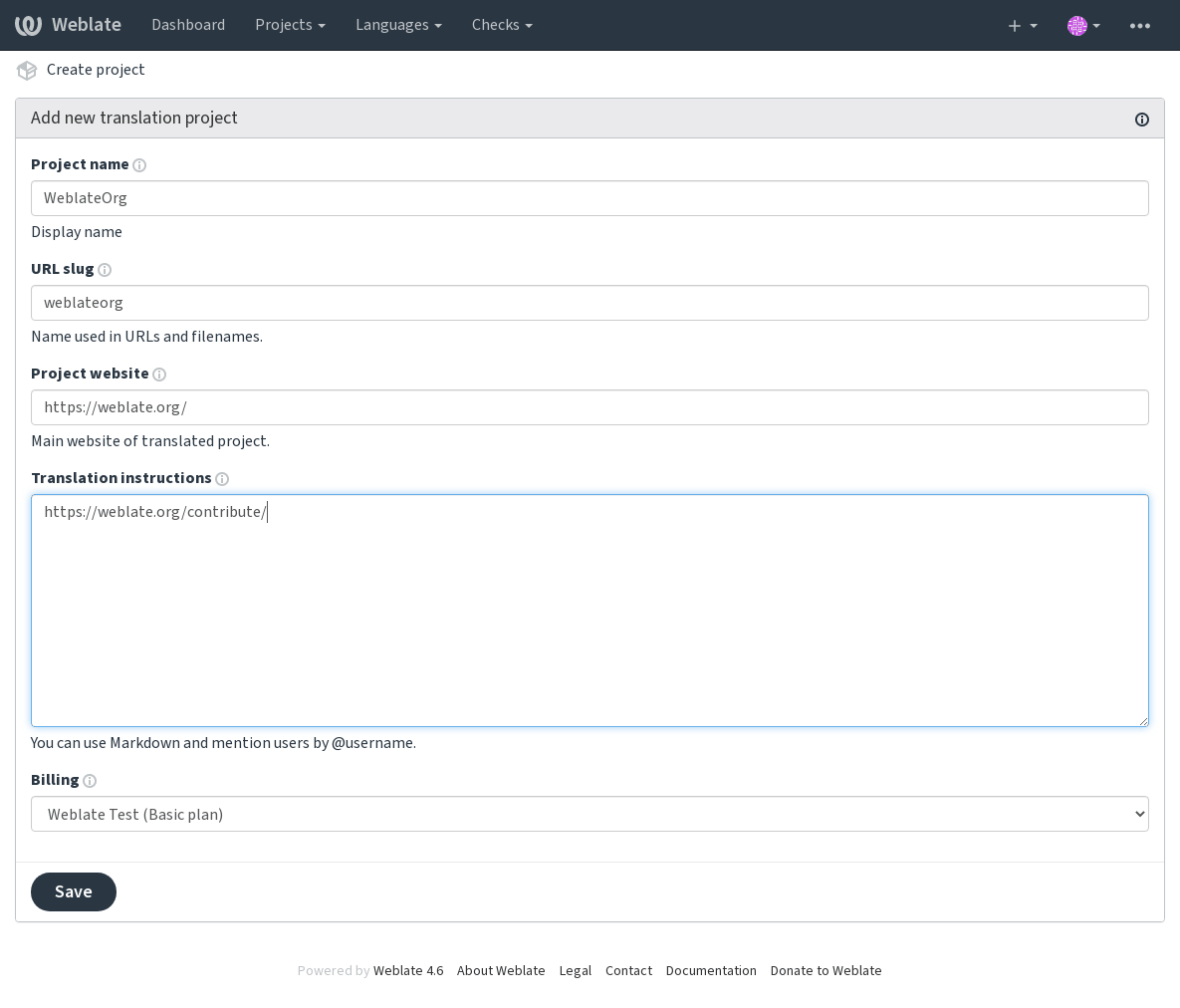Click the URL slug help icon

(105, 270)
